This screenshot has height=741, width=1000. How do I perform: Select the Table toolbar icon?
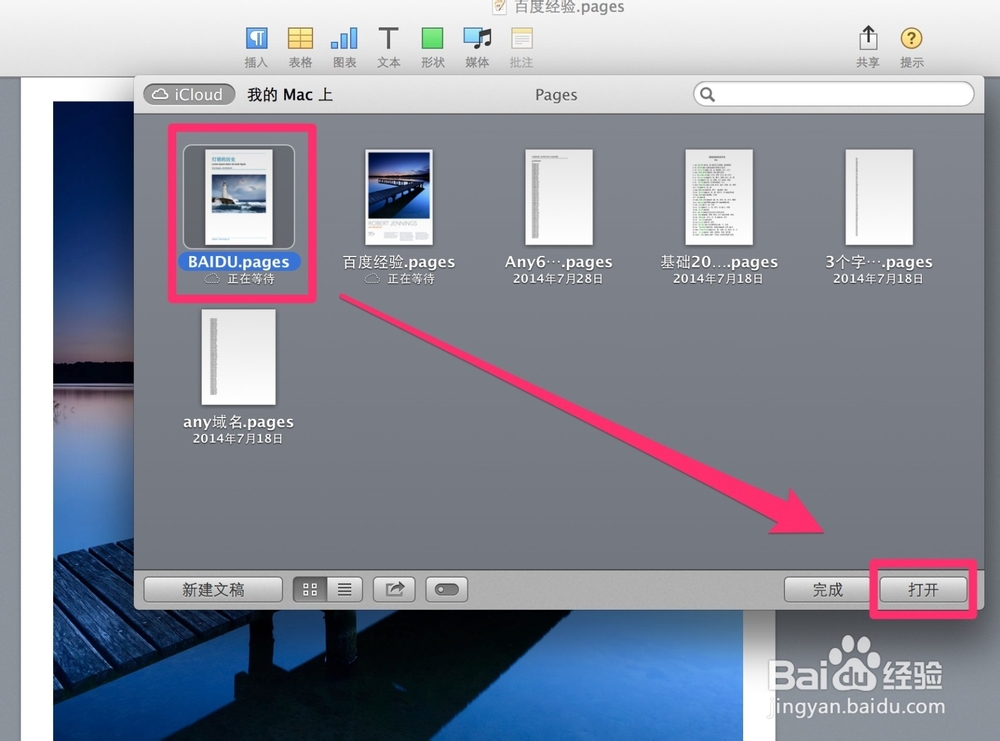pyautogui.click(x=300, y=39)
